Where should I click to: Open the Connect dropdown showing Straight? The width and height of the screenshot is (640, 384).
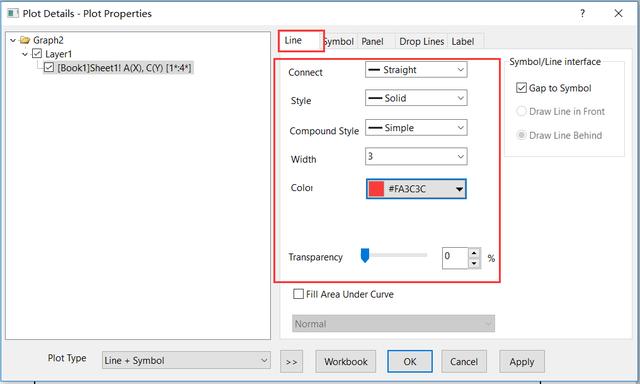click(x=416, y=70)
